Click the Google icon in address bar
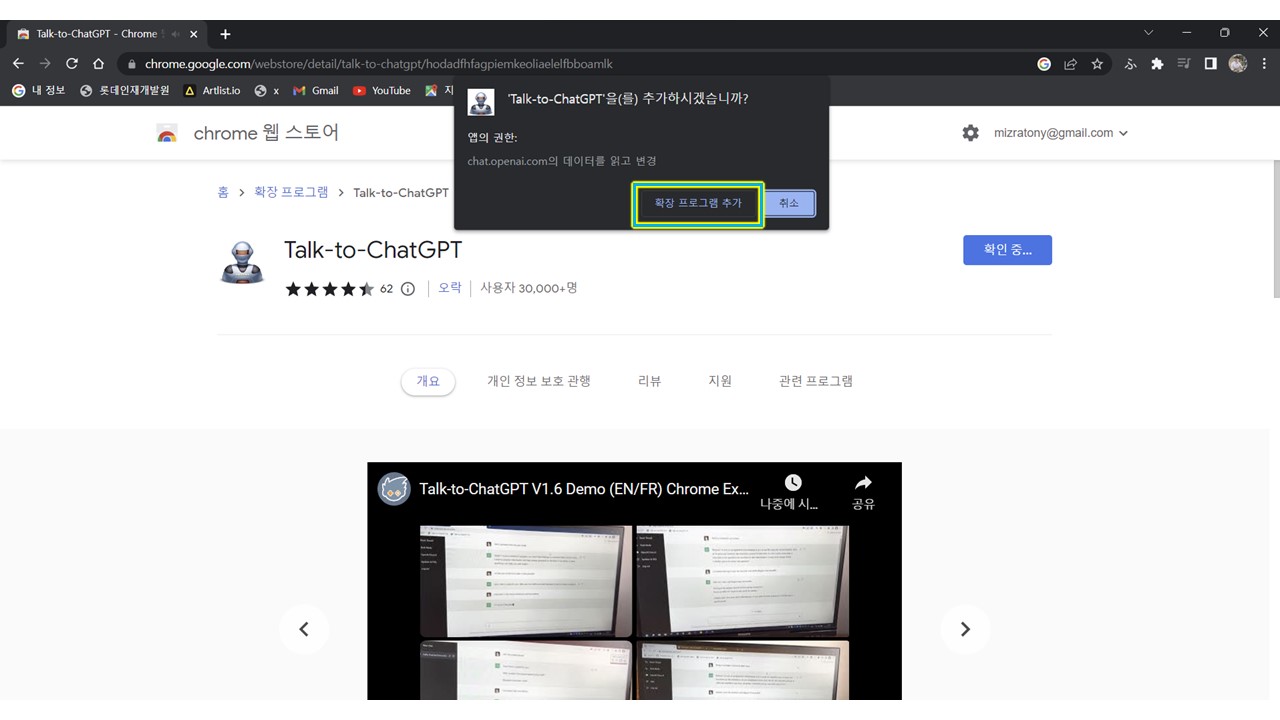Viewport: 1280px width, 720px height. [x=1044, y=63]
